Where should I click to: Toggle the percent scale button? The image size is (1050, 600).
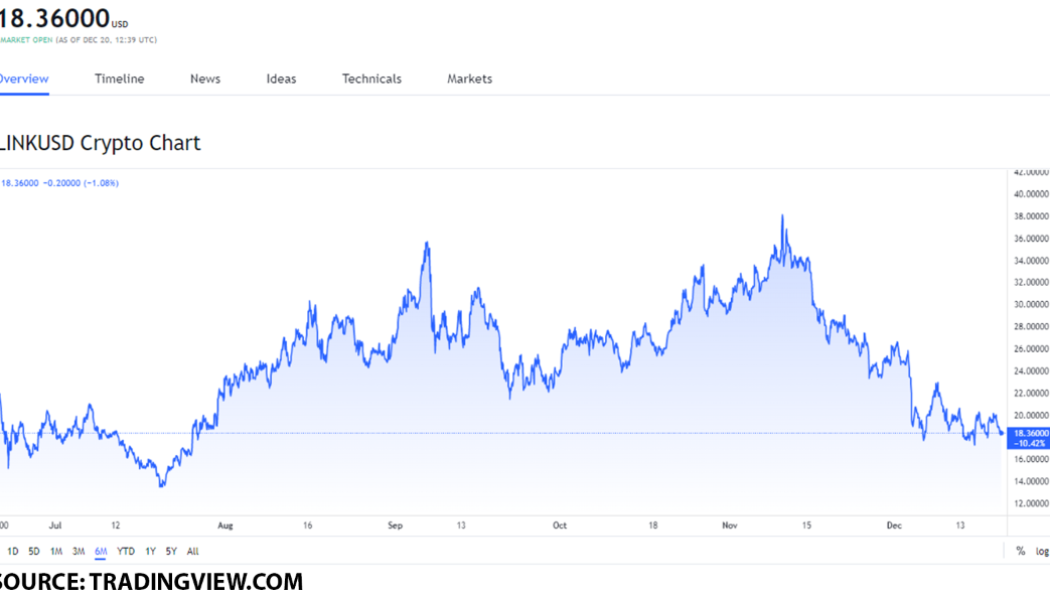pyautogui.click(x=1020, y=551)
